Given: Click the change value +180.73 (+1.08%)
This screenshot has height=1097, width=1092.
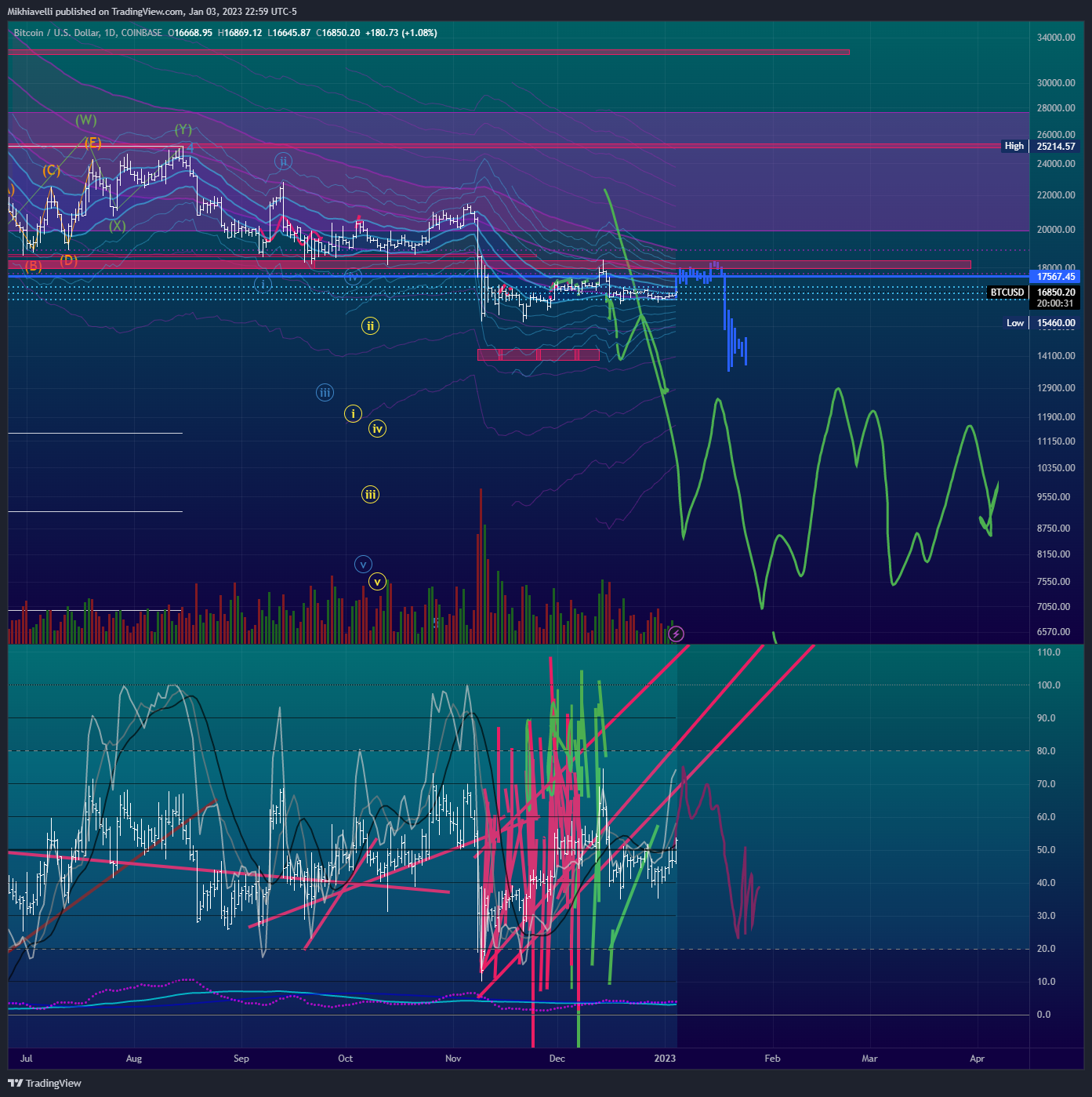Looking at the screenshot, I should point(401,33).
